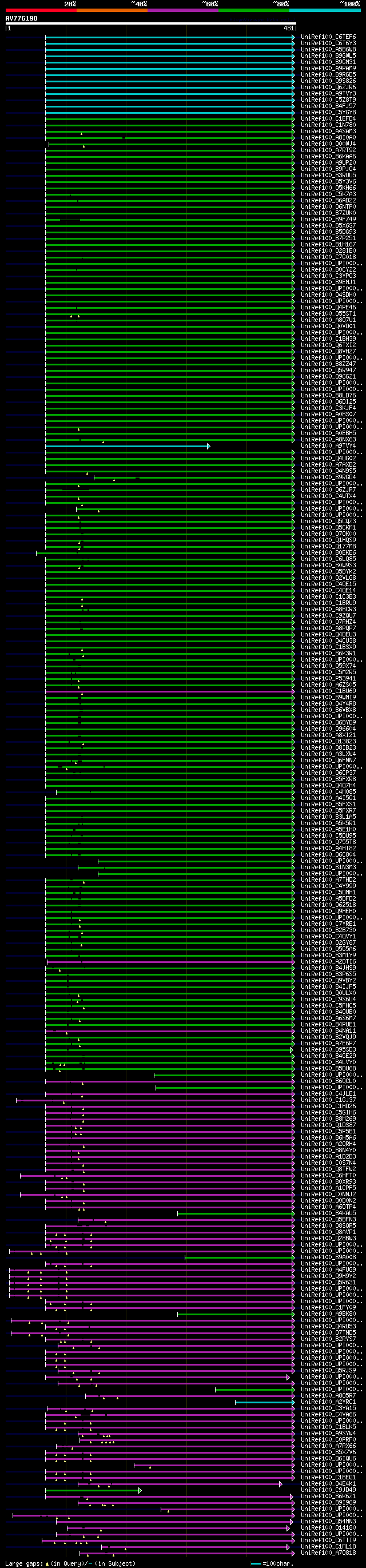Screen dimensions: 366x1568
Task: Select the UniRef100_C1BRU9 label
Action: 328,603
